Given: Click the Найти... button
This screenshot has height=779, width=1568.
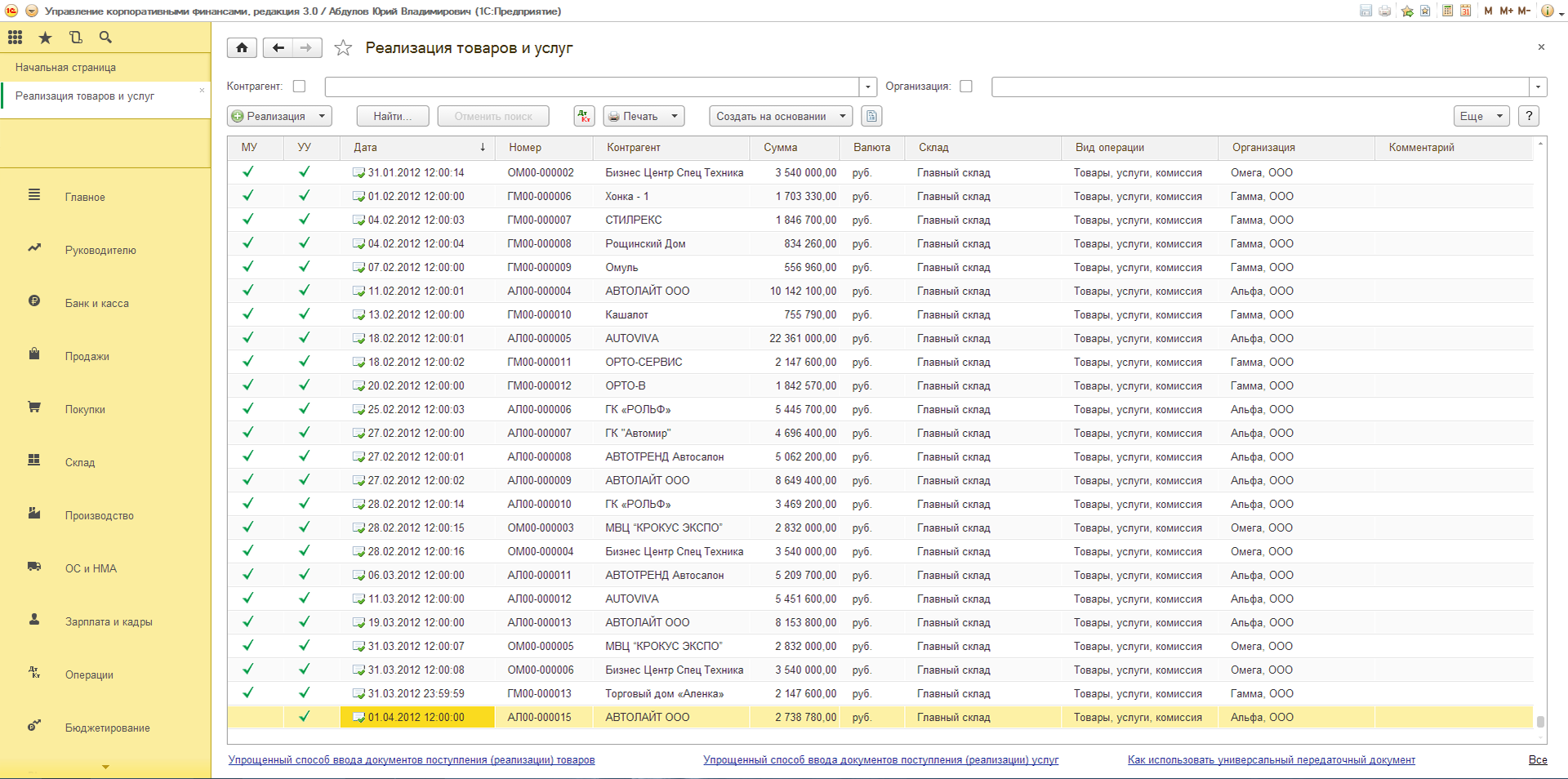Looking at the screenshot, I should pos(393,116).
